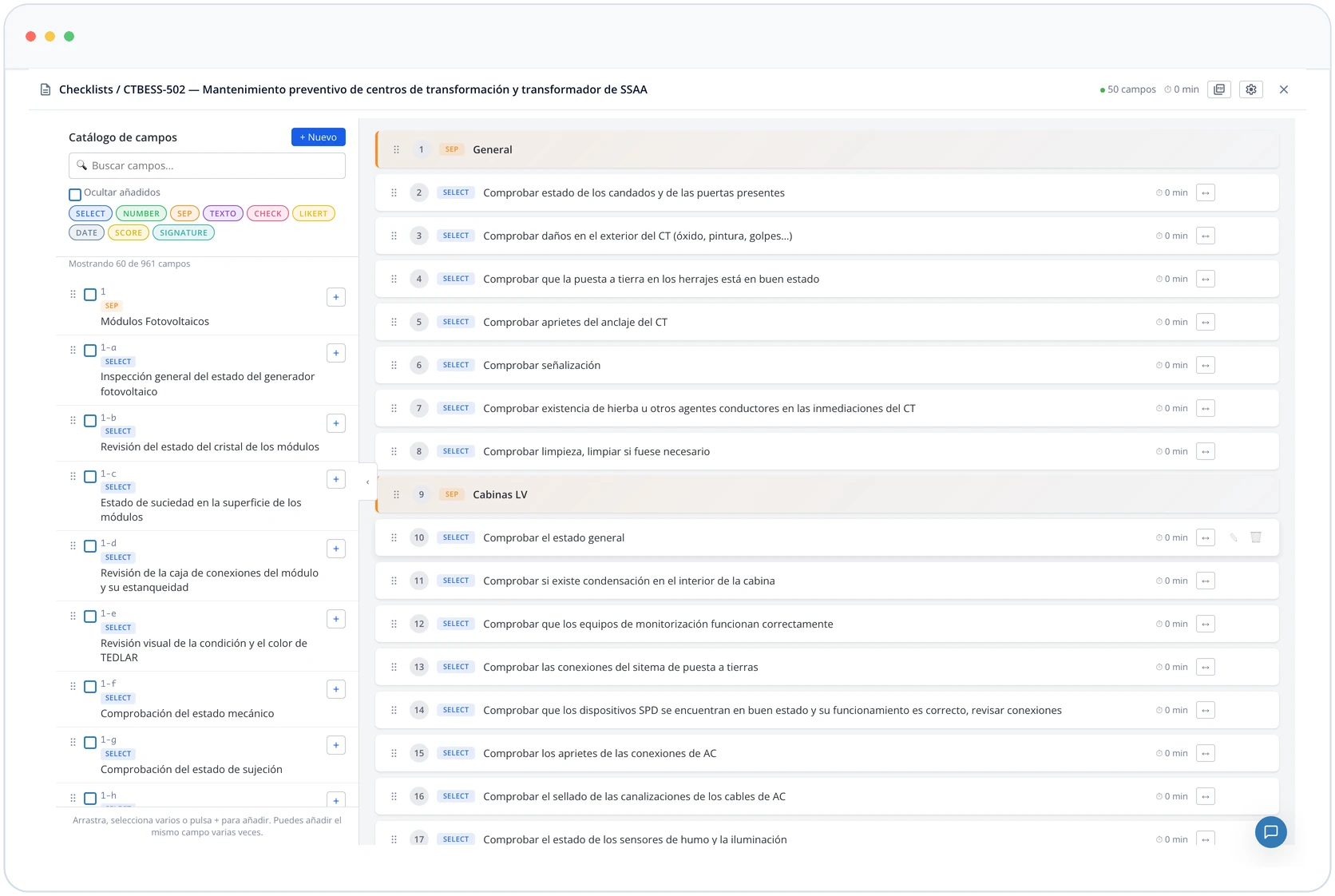
Task: Enable Ocultar añadidos checkbox
Action: coord(75,193)
